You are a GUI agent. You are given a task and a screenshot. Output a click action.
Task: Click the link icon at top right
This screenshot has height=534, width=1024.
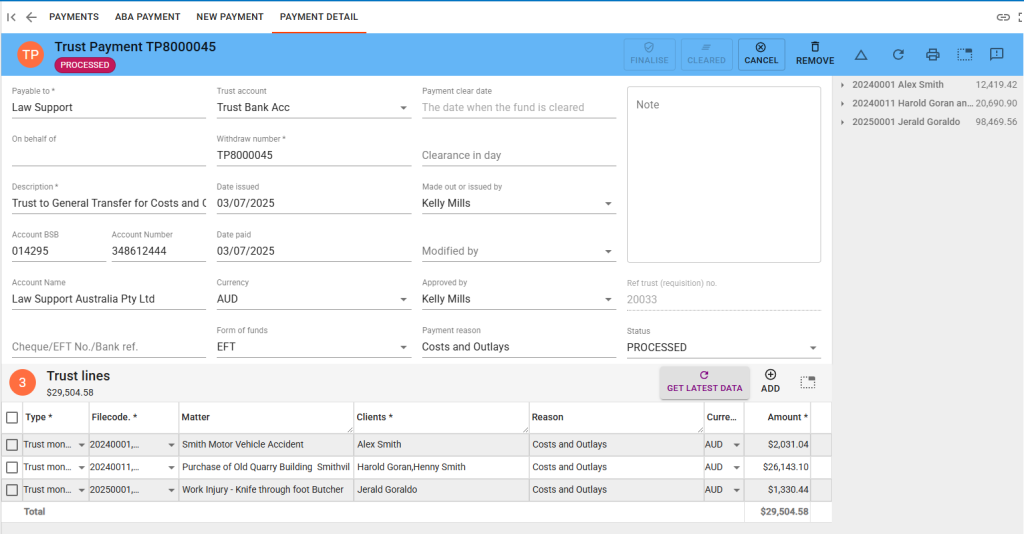coord(1003,17)
